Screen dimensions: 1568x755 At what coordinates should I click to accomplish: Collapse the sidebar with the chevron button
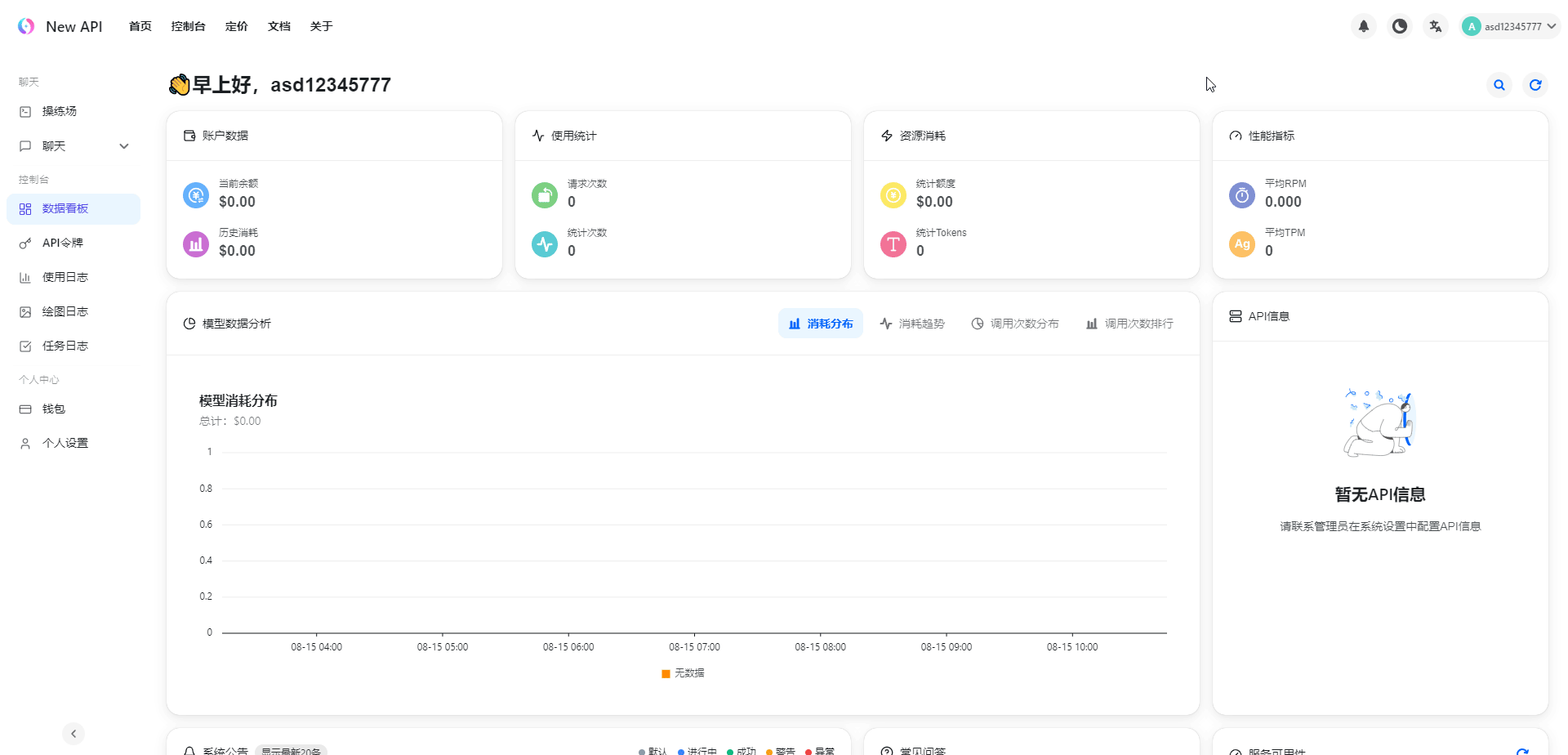click(73, 733)
